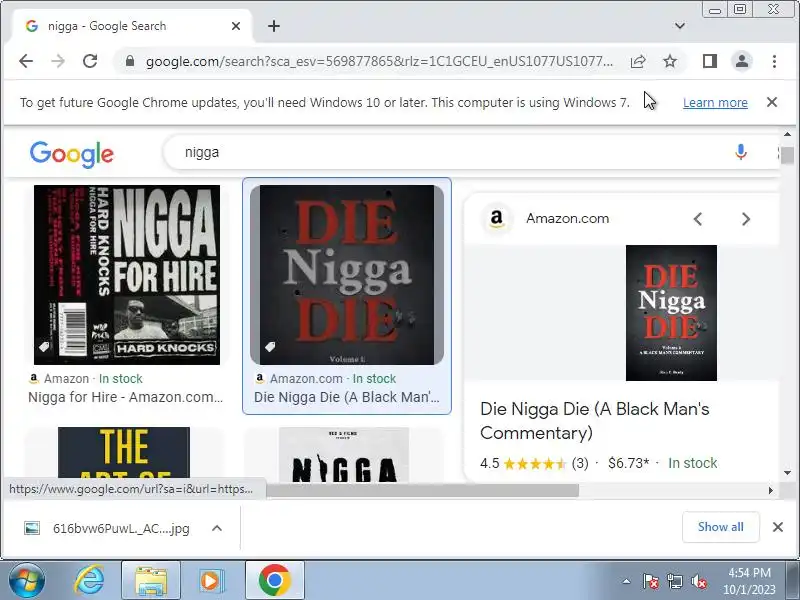The image size is (800, 600).
Task: Click the browser back arrow
Action: [x=26, y=61]
